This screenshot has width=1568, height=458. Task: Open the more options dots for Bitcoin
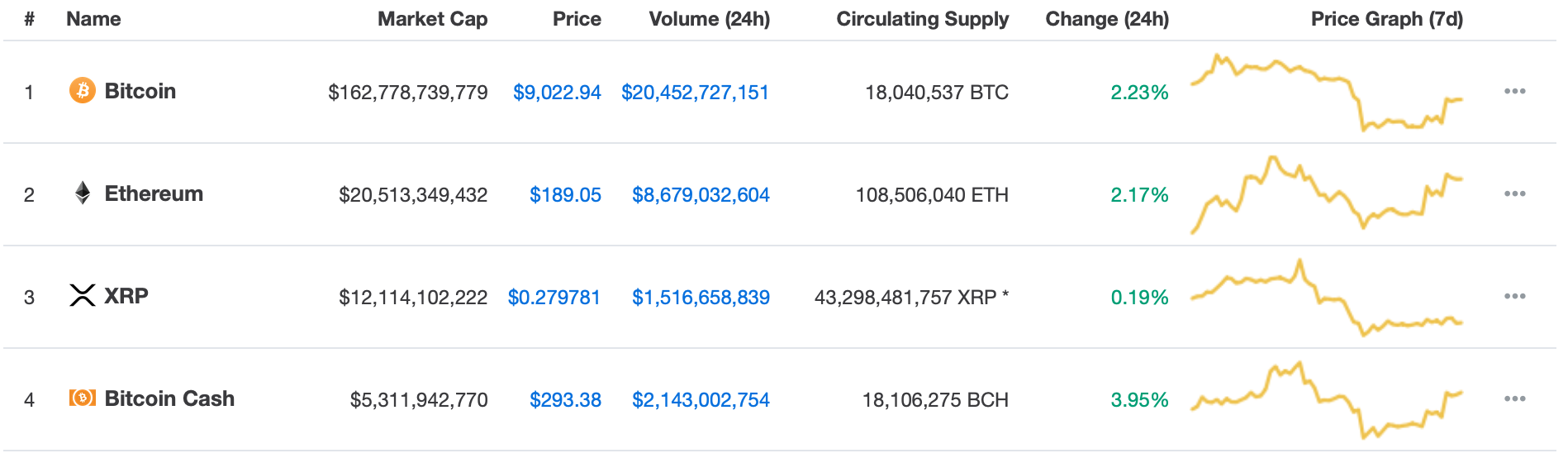click(x=1514, y=91)
